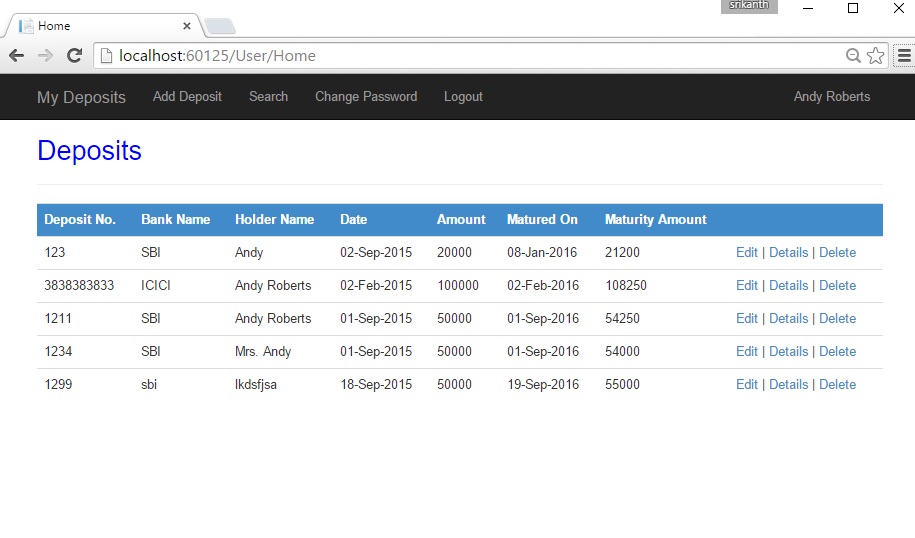This screenshot has height=538, width=915.
Task: Click lowercase sbi bank cell
Action: (x=149, y=384)
